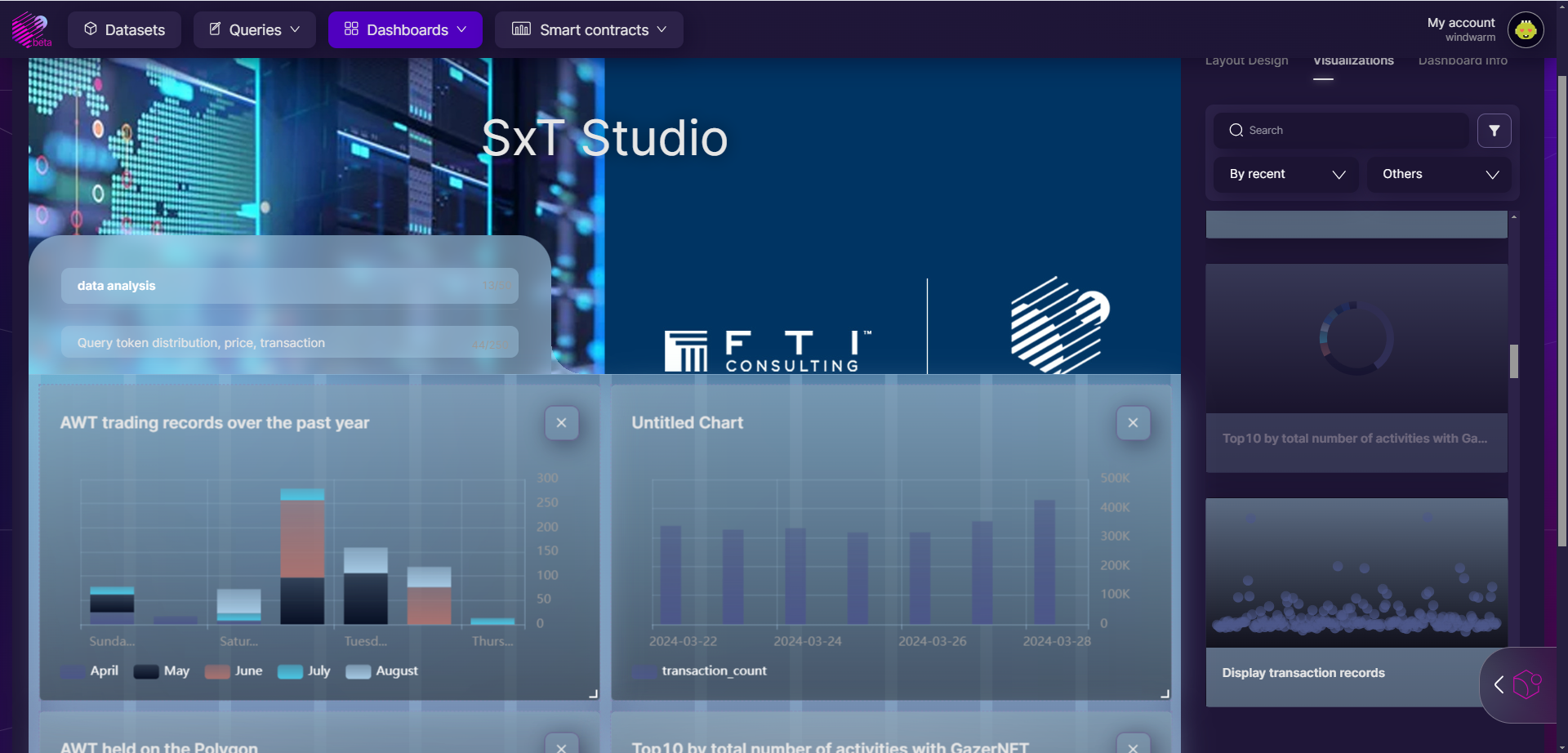Click the user avatar icon
The height and width of the screenshot is (753, 1568).
1525,30
